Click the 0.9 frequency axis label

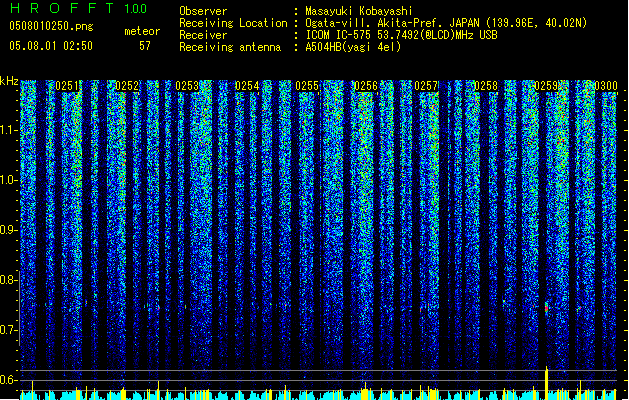point(8,230)
